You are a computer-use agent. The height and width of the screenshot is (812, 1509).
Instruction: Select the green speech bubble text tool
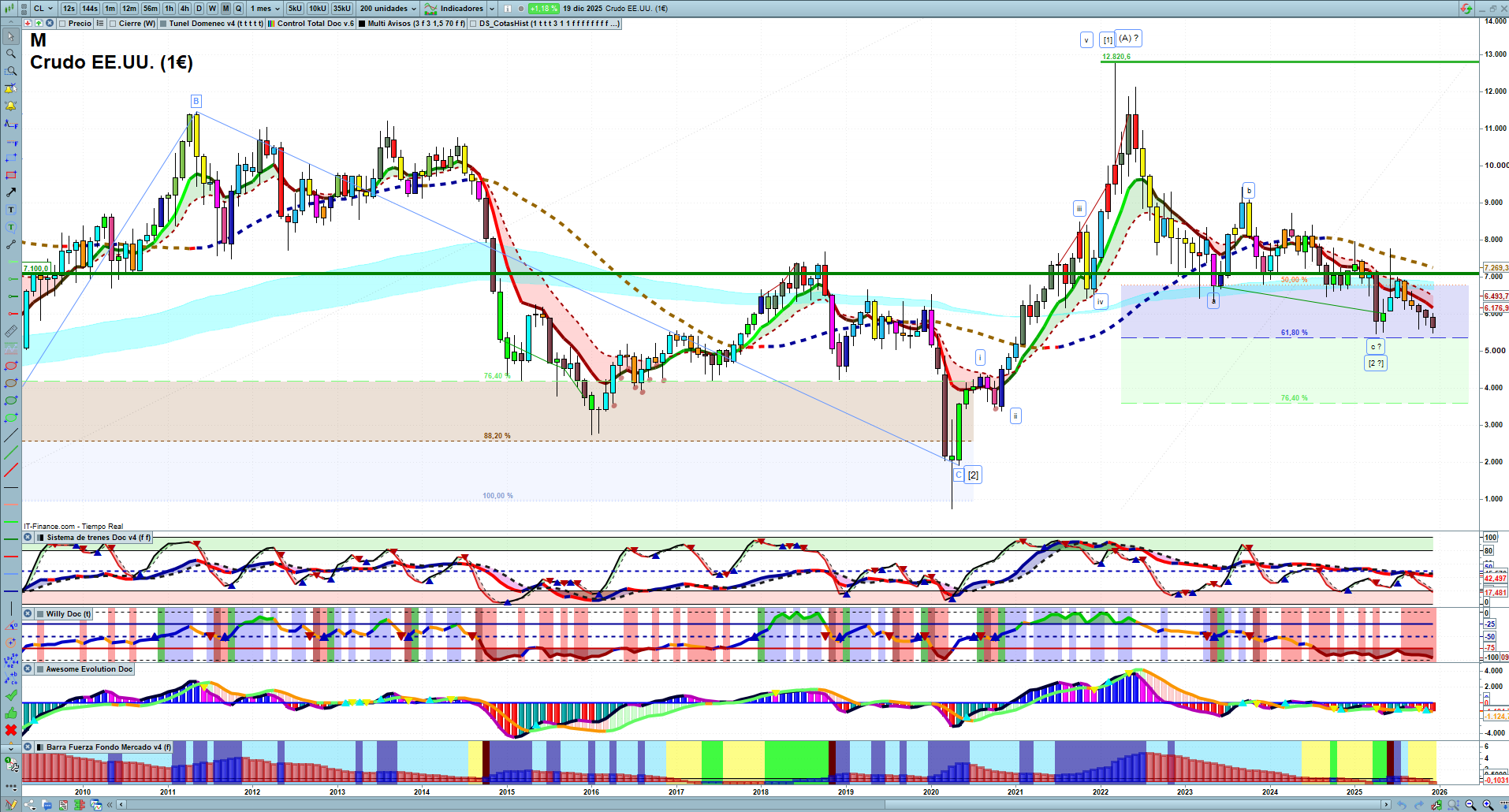(11, 227)
